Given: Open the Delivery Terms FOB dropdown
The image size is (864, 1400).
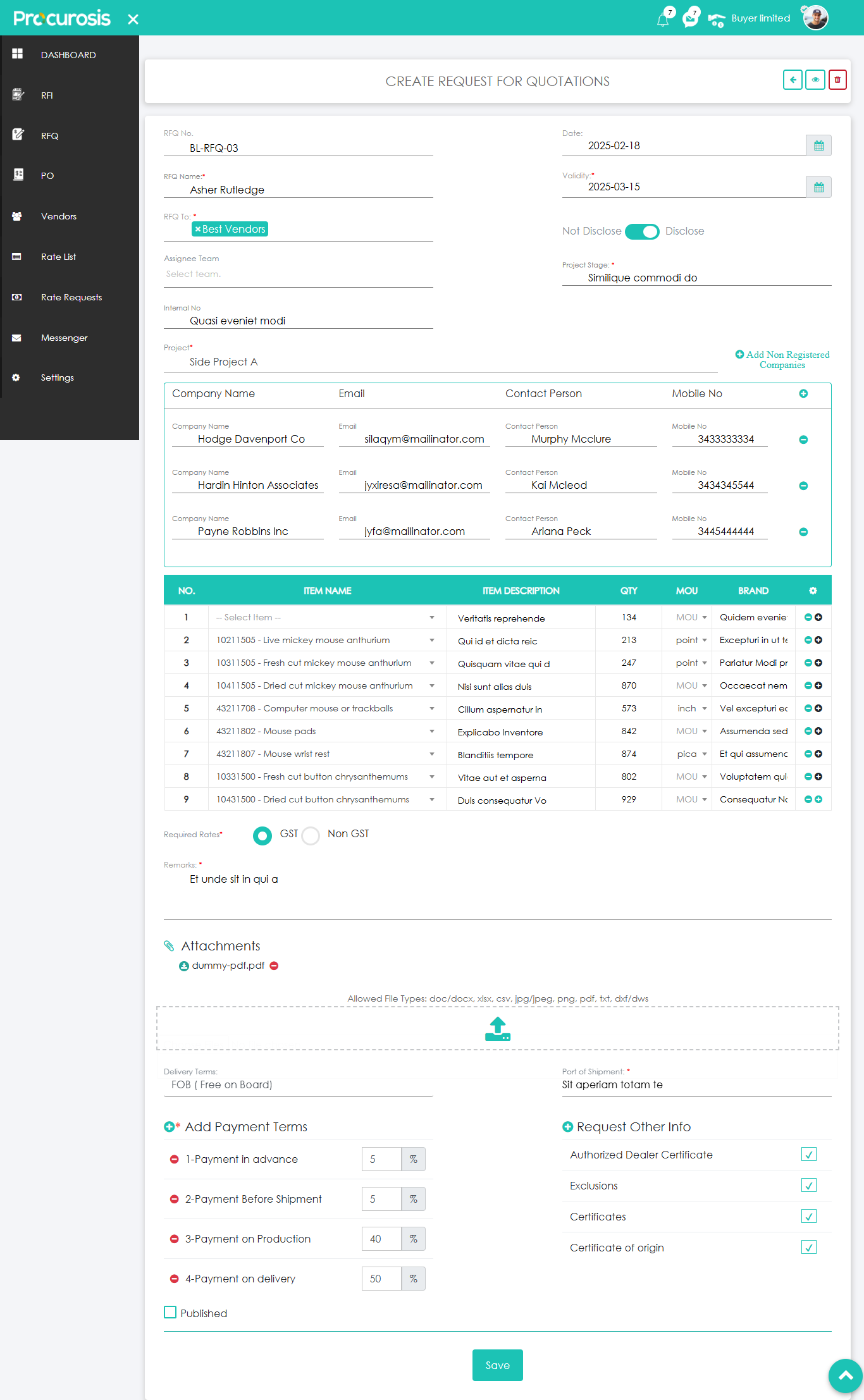Looking at the screenshot, I should [298, 1084].
